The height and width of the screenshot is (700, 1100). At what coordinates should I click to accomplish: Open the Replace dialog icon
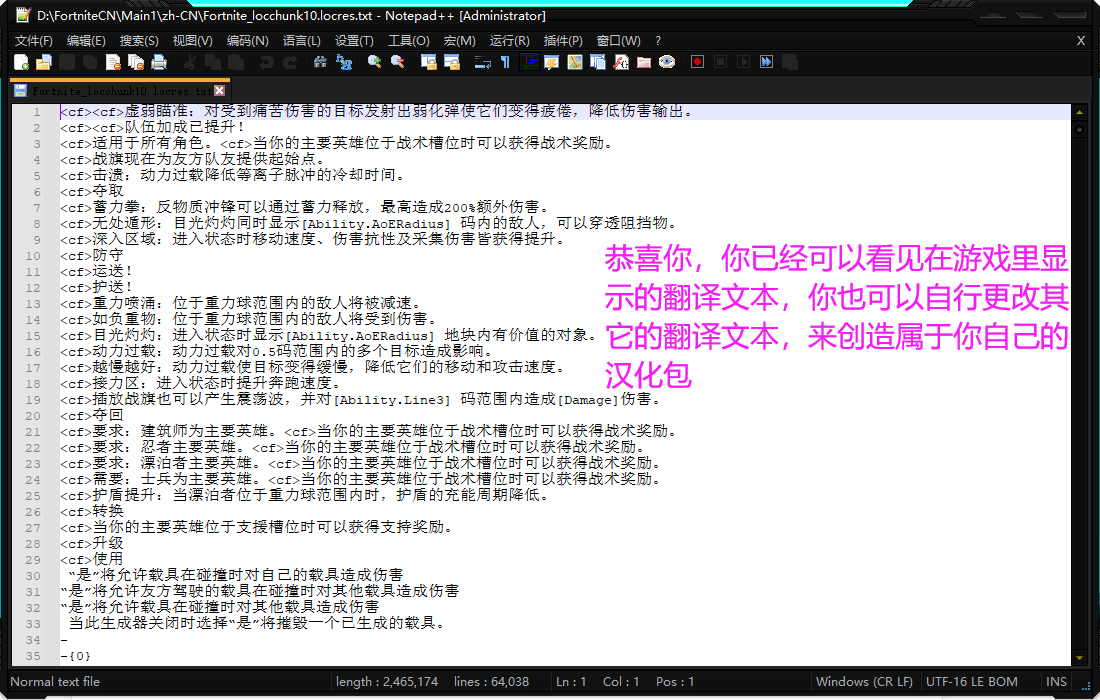[x=344, y=62]
